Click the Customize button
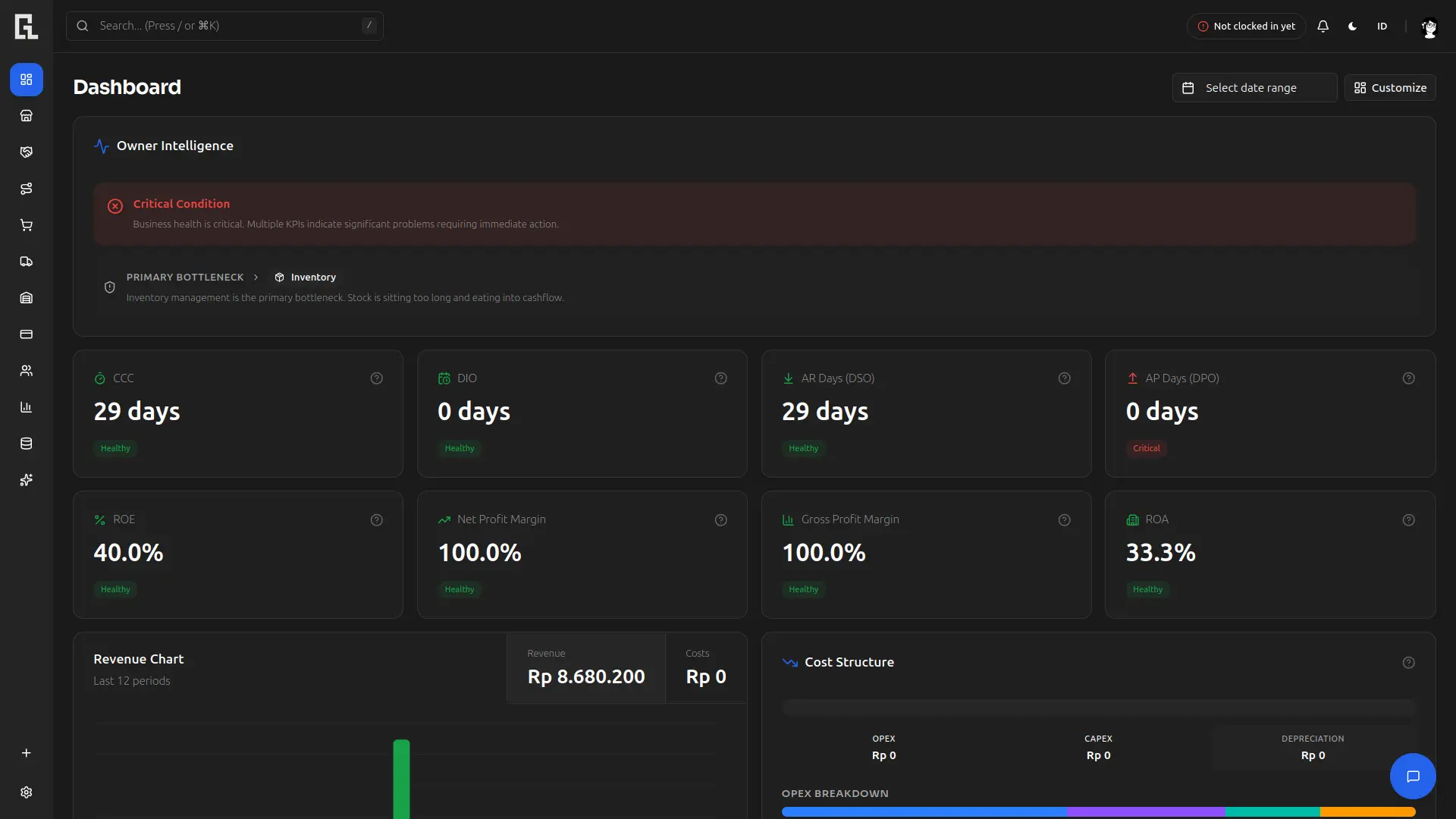 1390,88
